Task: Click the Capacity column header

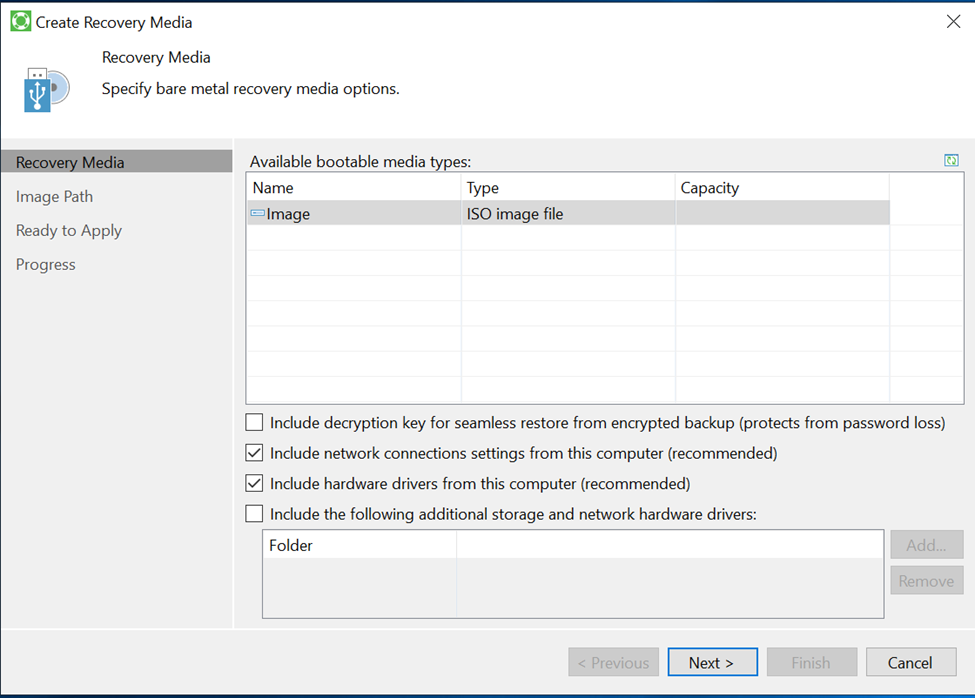Action: pos(781,188)
